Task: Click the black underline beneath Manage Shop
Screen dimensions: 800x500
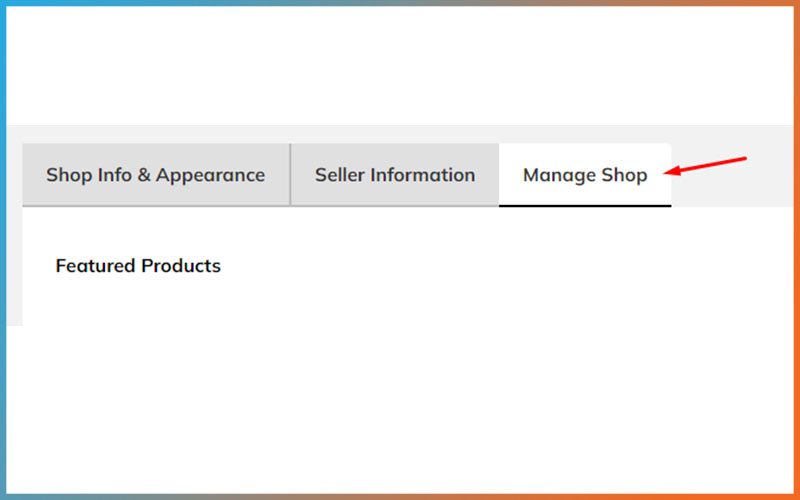Action: (585, 206)
